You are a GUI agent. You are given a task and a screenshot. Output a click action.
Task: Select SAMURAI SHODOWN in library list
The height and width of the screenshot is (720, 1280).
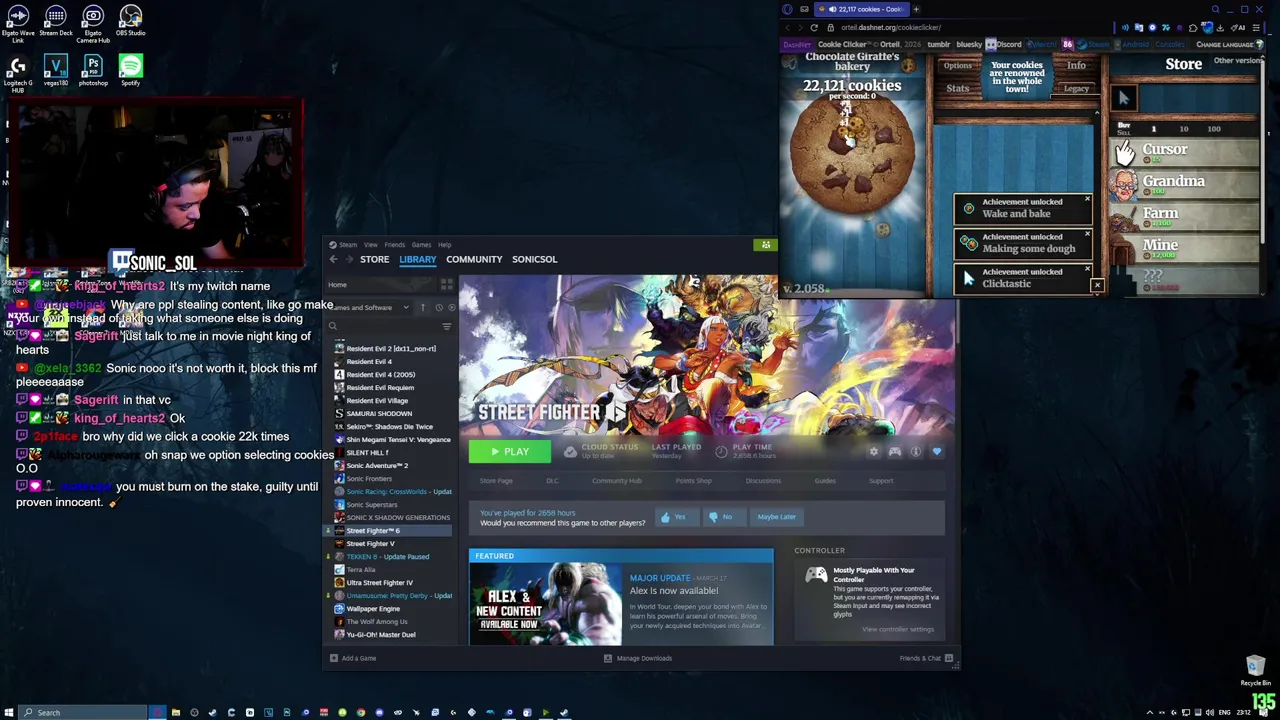[x=379, y=413]
